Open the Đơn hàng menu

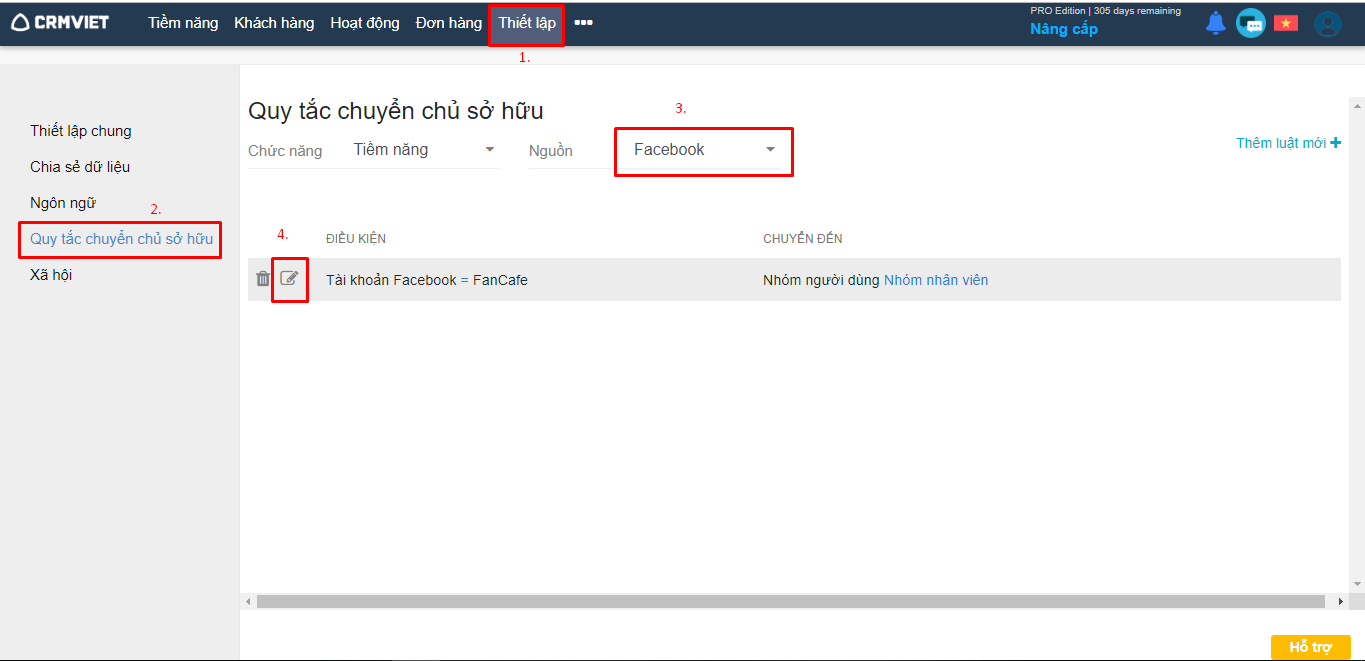449,23
